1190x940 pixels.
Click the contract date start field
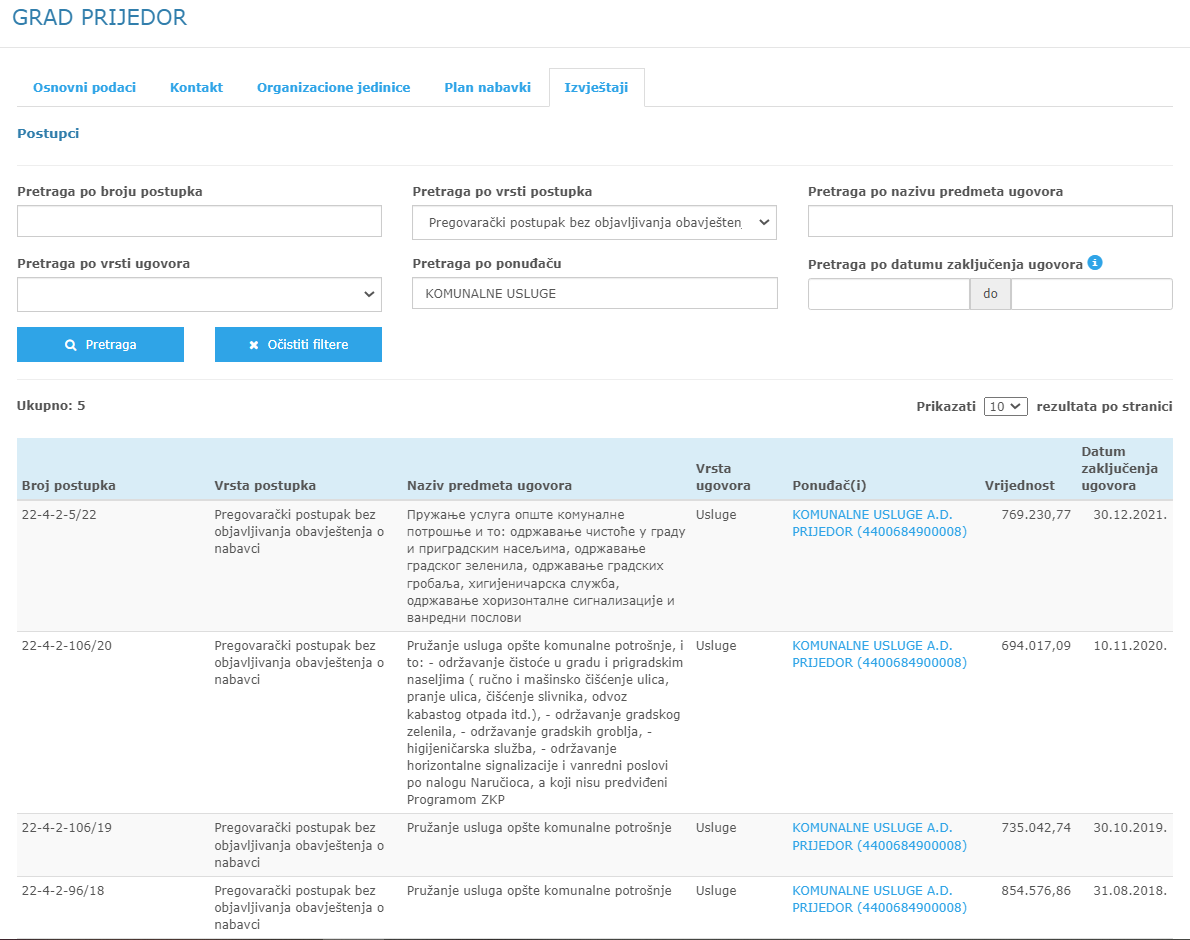click(x=888, y=294)
